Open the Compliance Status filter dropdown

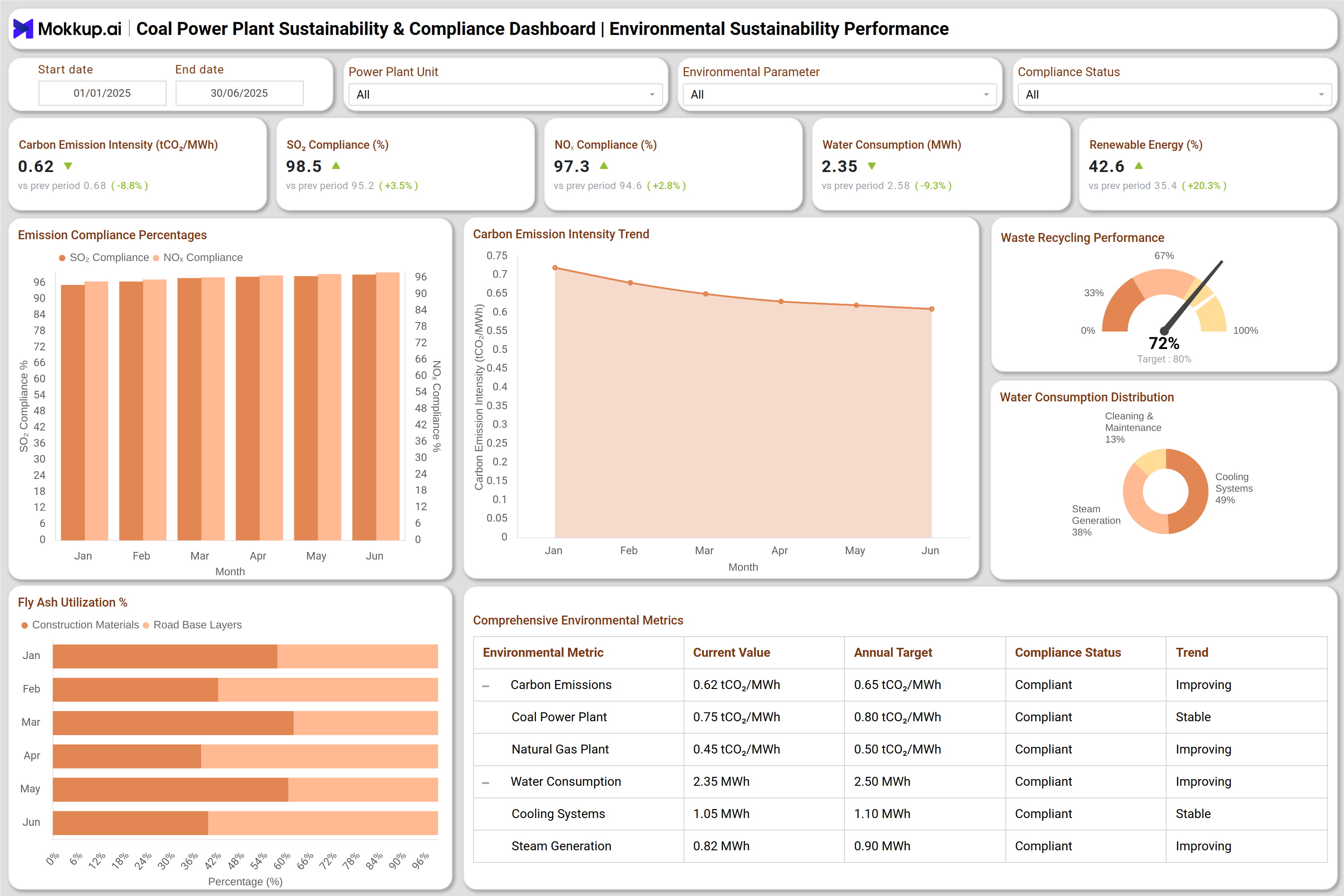pyautogui.click(x=1174, y=94)
